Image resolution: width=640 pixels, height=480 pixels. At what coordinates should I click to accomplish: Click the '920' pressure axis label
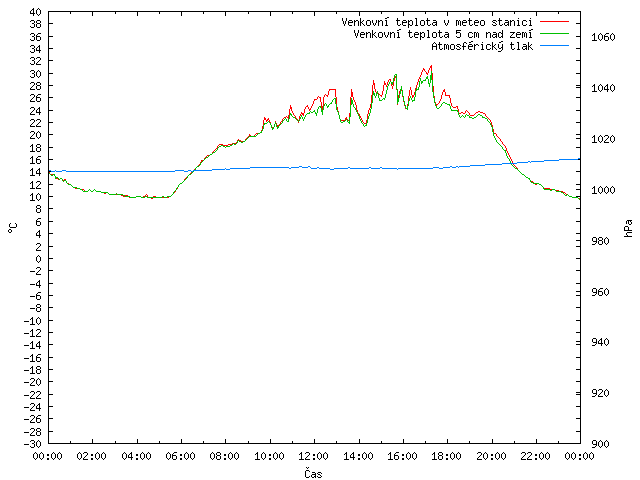(x=600, y=393)
